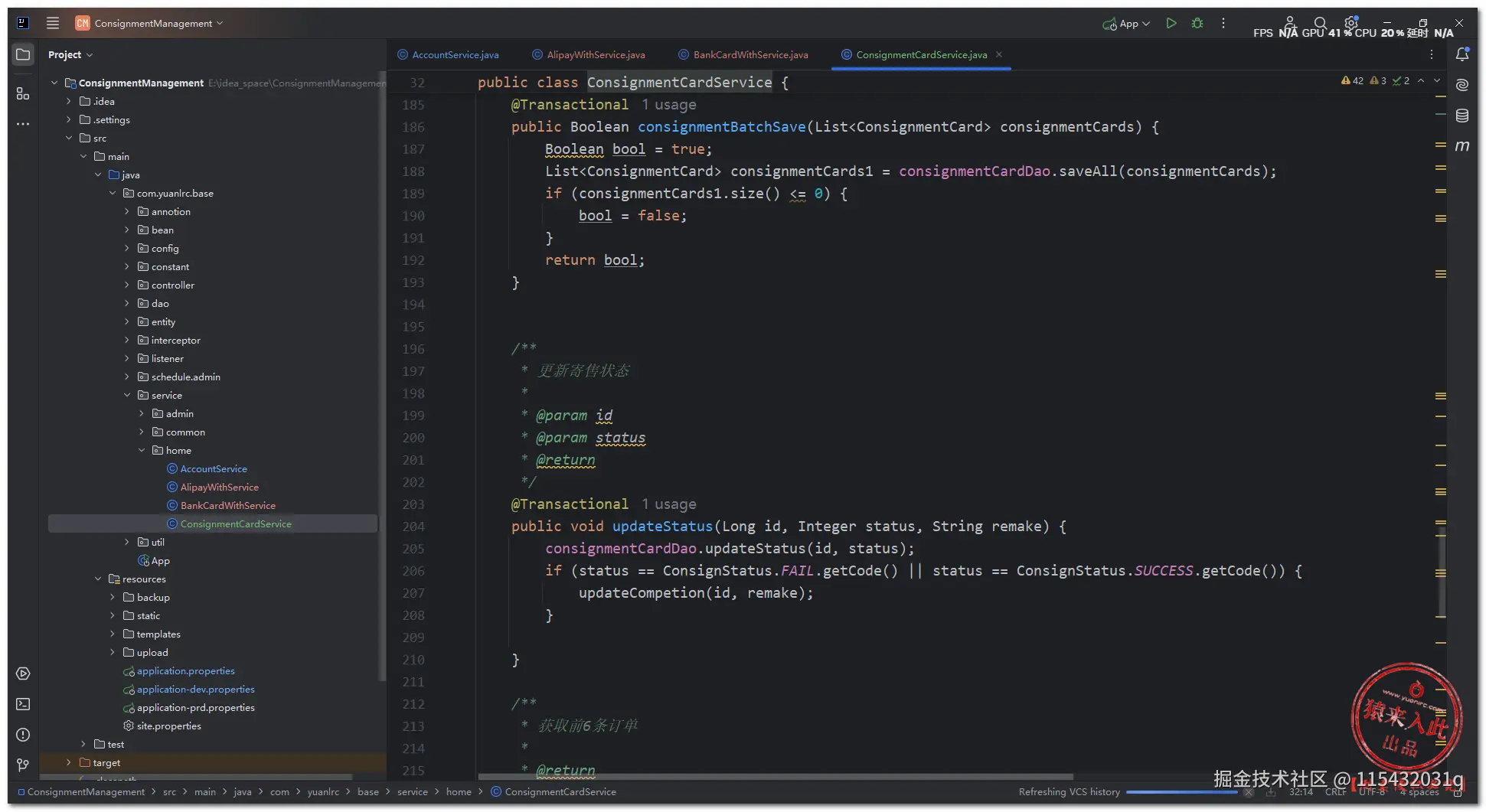
Task: Collapse the service package
Action: [127, 395]
